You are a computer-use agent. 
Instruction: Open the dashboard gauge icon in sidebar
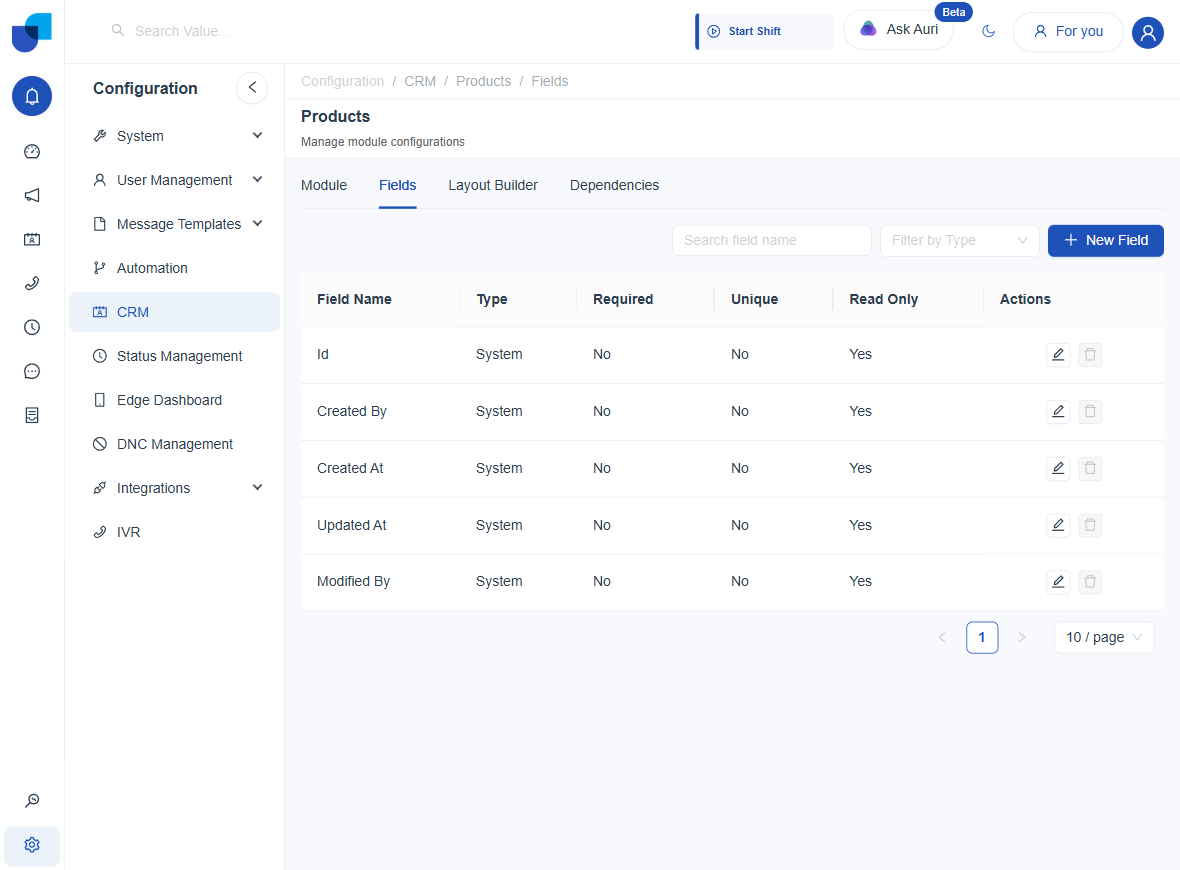pyautogui.click(x=32, y=151)
